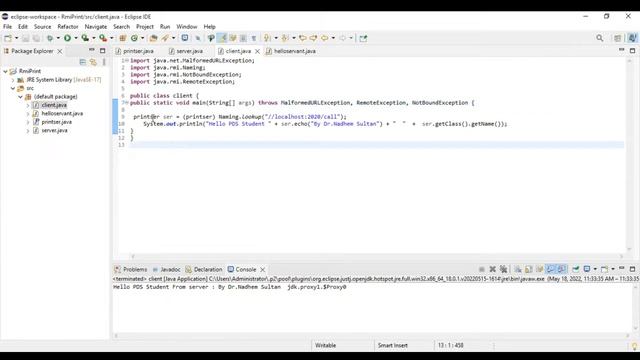Click the lightbulb tip icon in status bar

pyautogui.click(x=634, y=346)
